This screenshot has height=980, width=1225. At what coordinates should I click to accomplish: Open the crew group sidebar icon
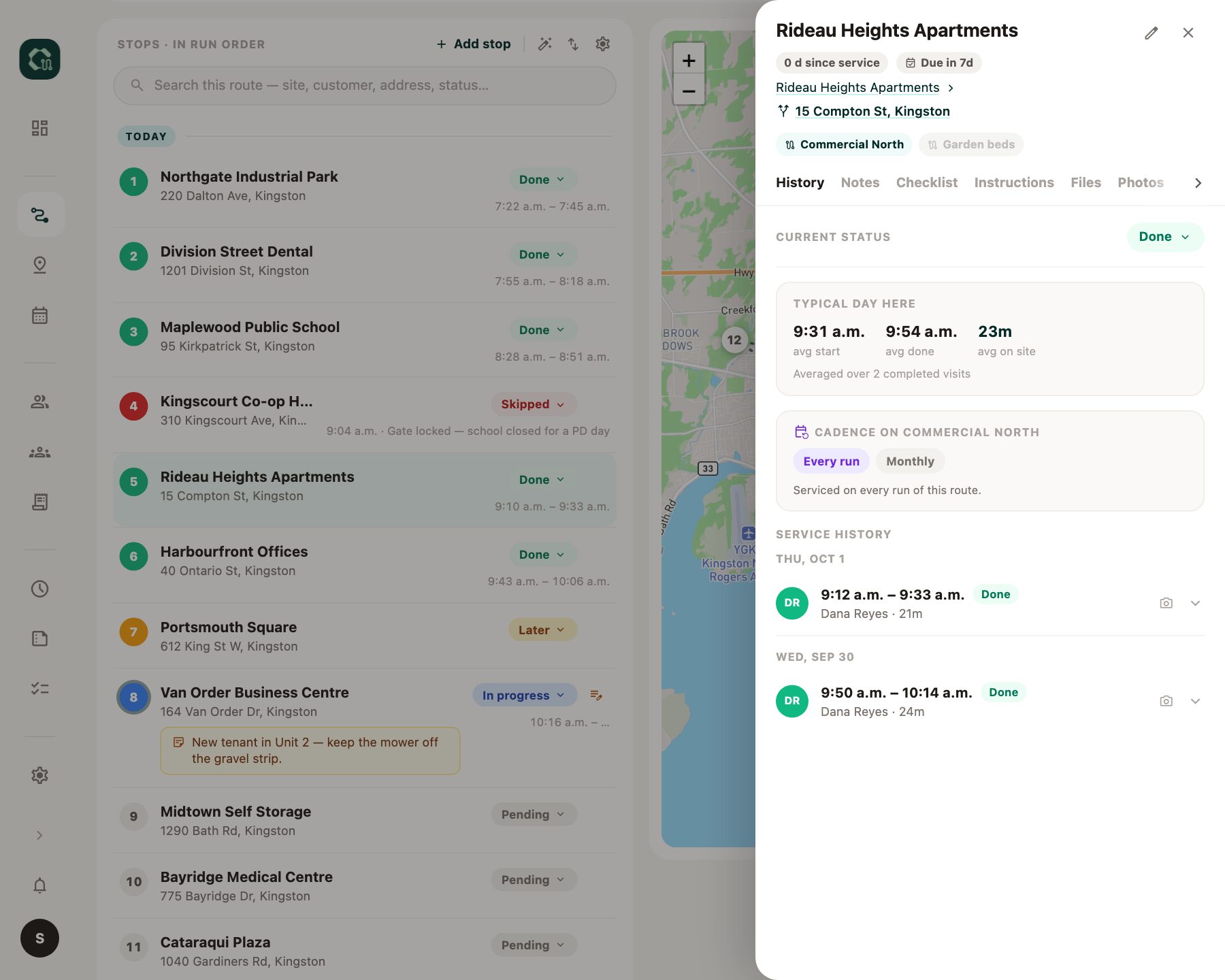tap(39, 452)
